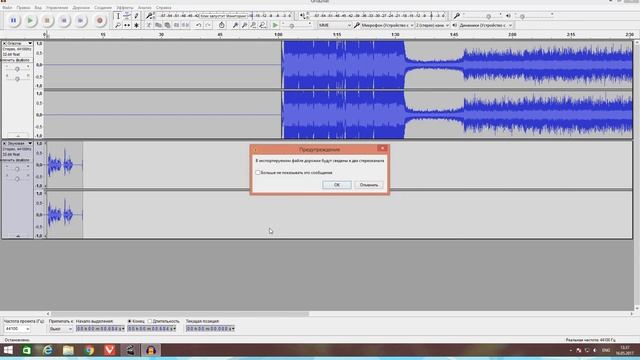Click the audio position time field
Screen dimensions: 640x360
[x=210, y=329]
